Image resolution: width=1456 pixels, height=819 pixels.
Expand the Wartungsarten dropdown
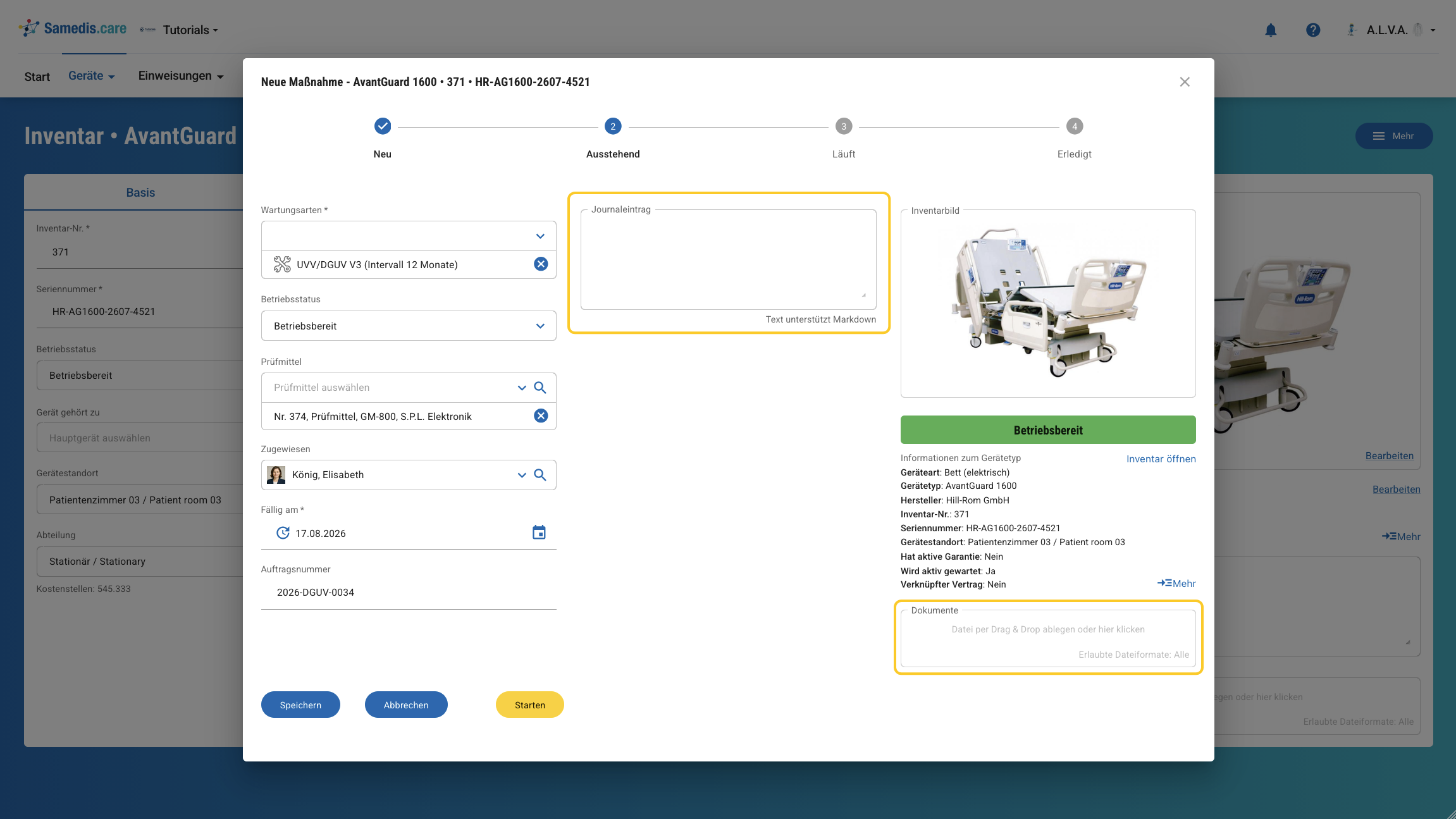pyautogui.click(x=540, y=236)
